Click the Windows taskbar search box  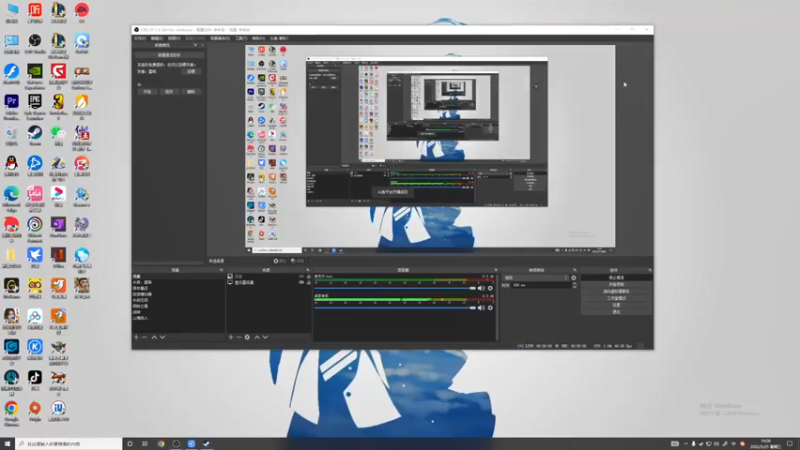[68, 443]
